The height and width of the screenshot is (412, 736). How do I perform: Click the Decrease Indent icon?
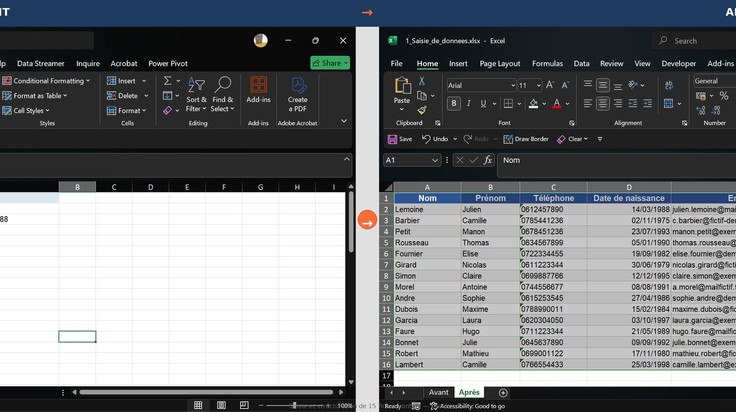[x=633, y=103]
